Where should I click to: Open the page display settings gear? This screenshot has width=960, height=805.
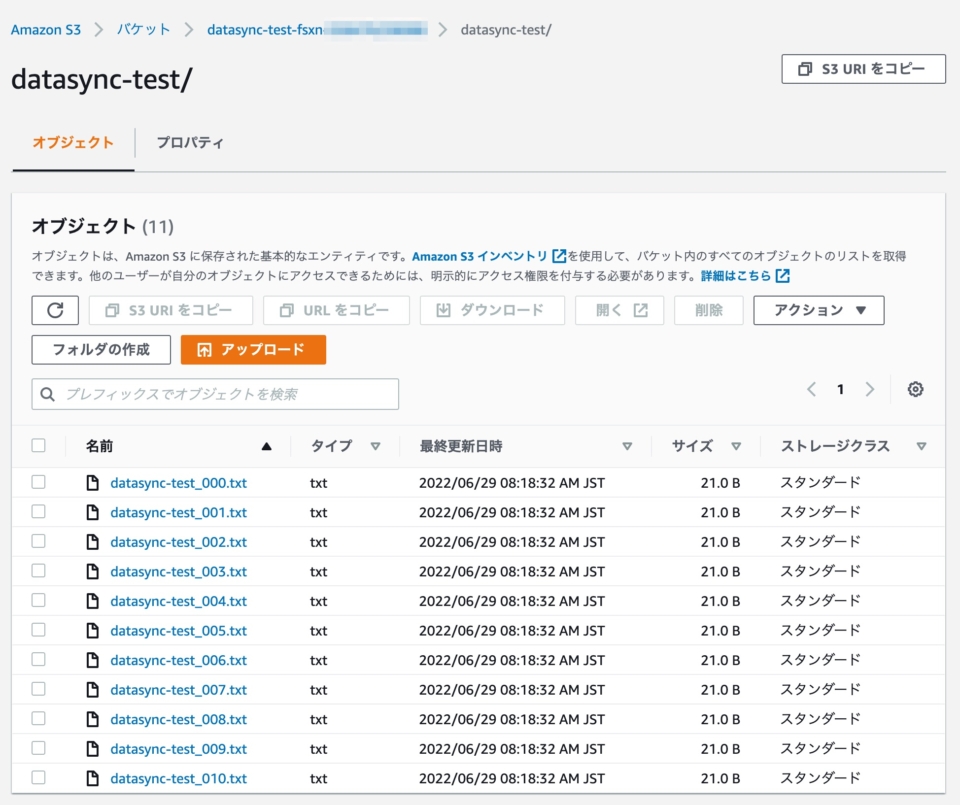pyautogui.click(x=915, y=389)
